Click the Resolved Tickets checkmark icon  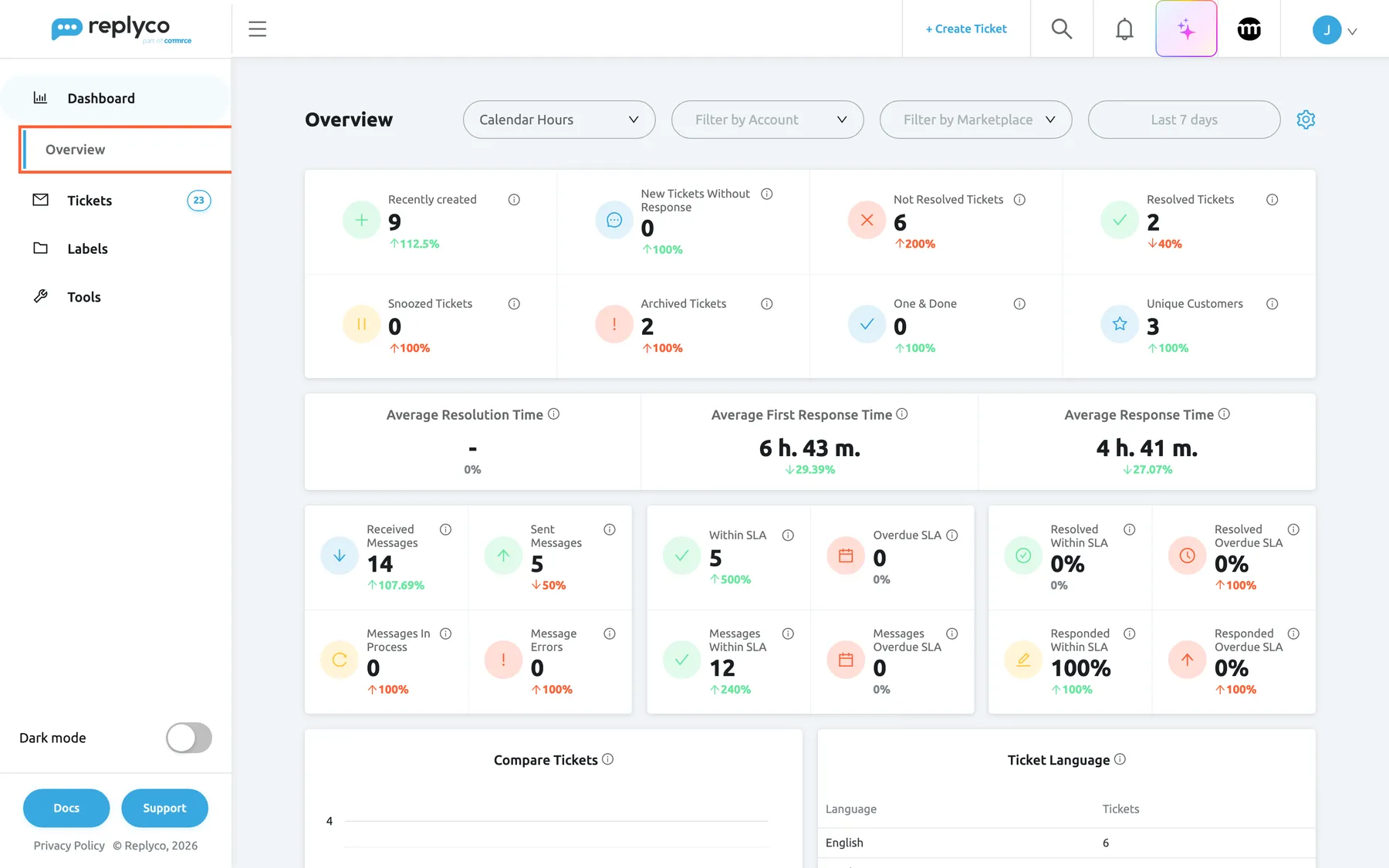pyautogui.click(x=1119, y=221)
